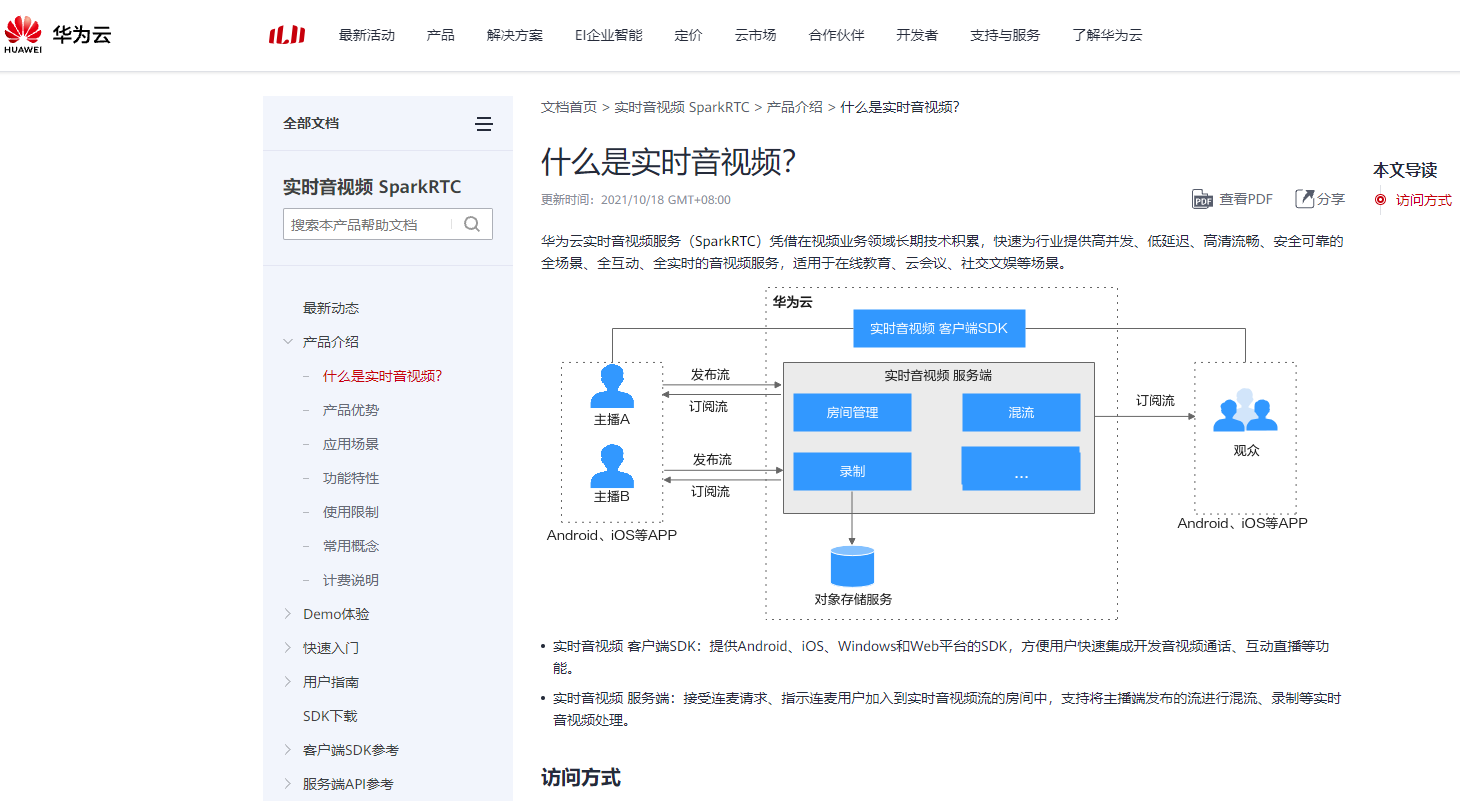Viewport: 1460px width, 801px height.
Task: Open the 产品 nav menu
Action: pyautogui.click(x=441, y=35)
